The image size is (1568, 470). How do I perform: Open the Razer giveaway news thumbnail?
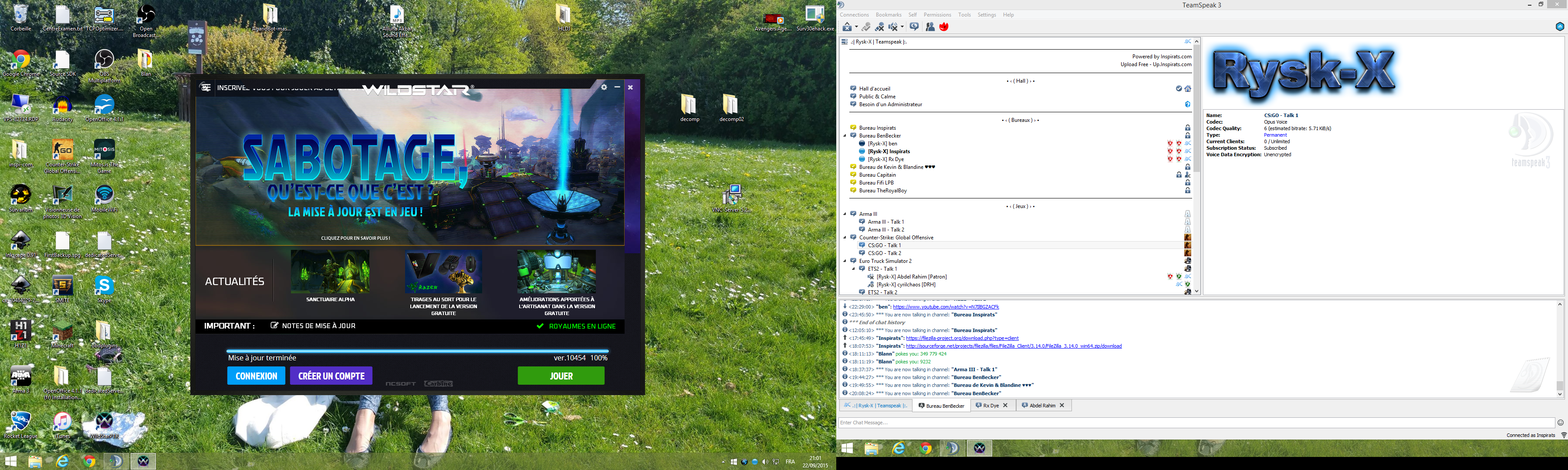[x=443, y=272]
